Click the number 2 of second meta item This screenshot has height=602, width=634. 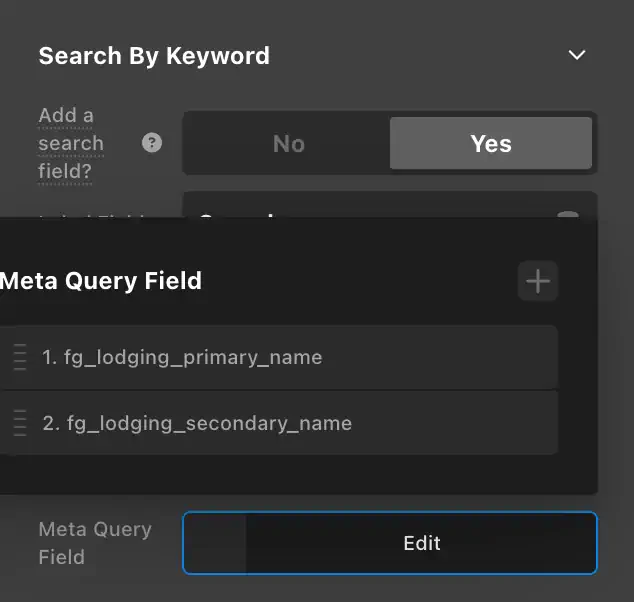51,423
